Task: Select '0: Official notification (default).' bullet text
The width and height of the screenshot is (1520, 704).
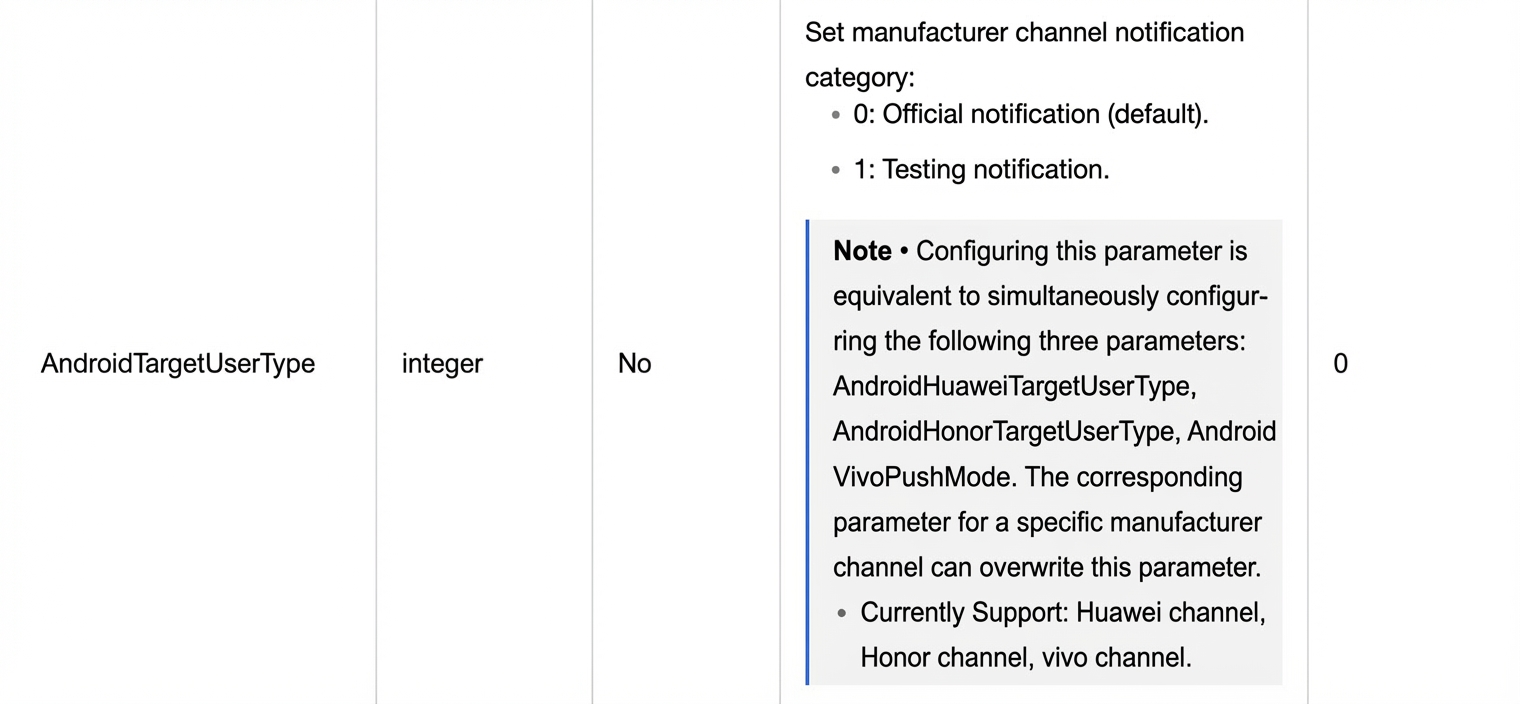Action: [x=1031, y=114]
